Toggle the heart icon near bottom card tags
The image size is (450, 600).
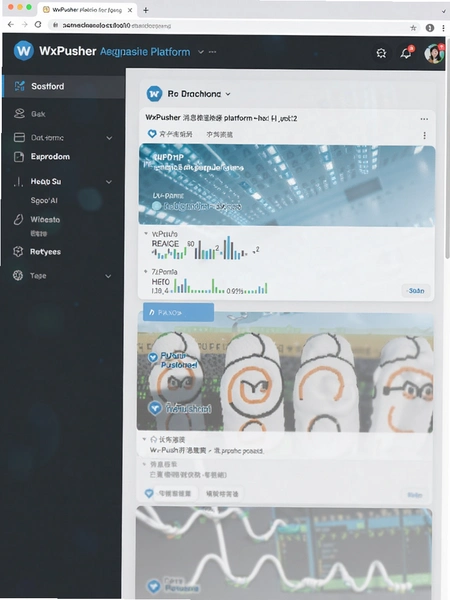149,494
